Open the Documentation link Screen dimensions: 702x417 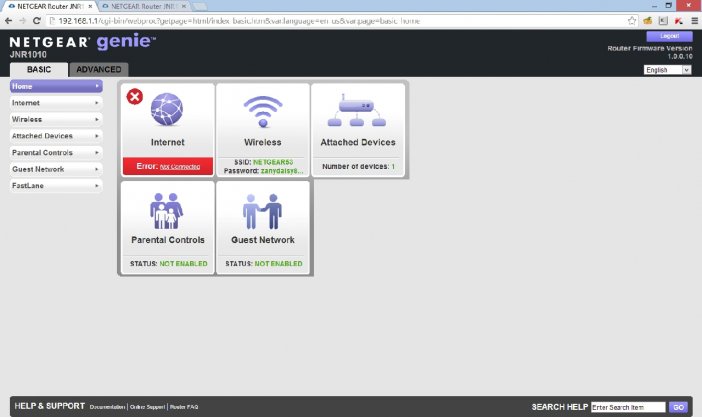[107, 407]
